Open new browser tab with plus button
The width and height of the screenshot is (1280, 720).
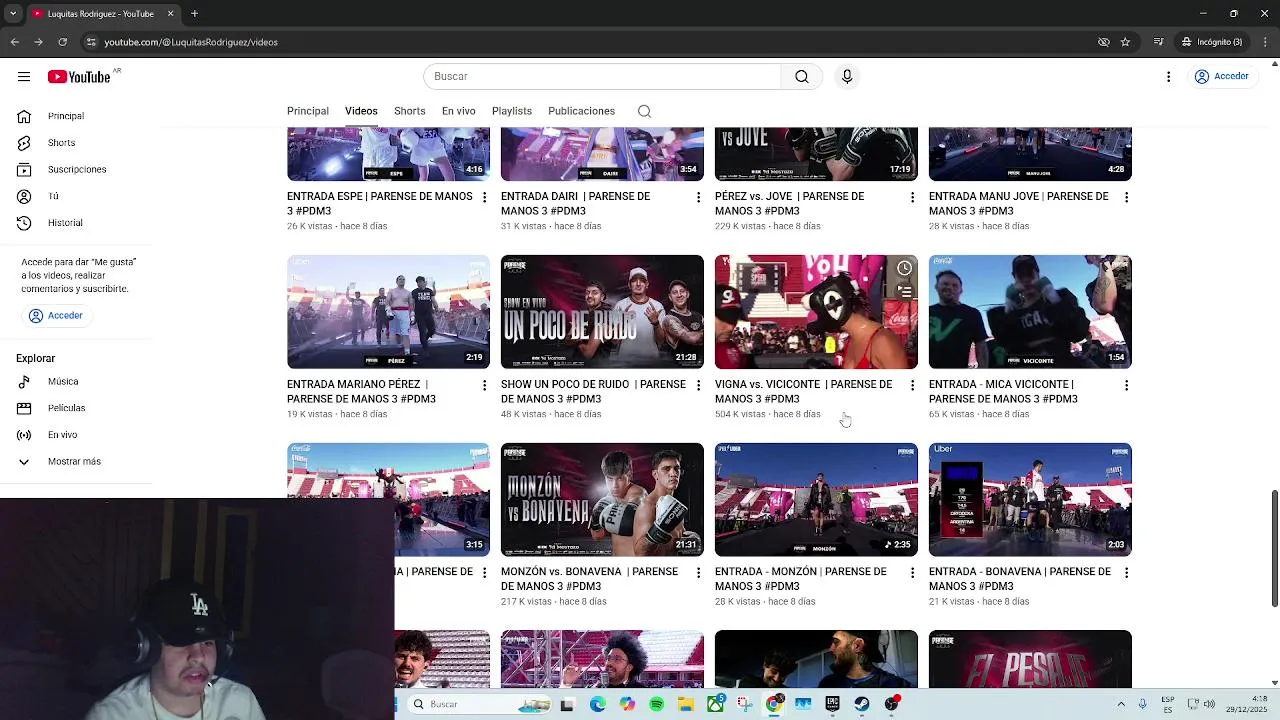[194, 14]
